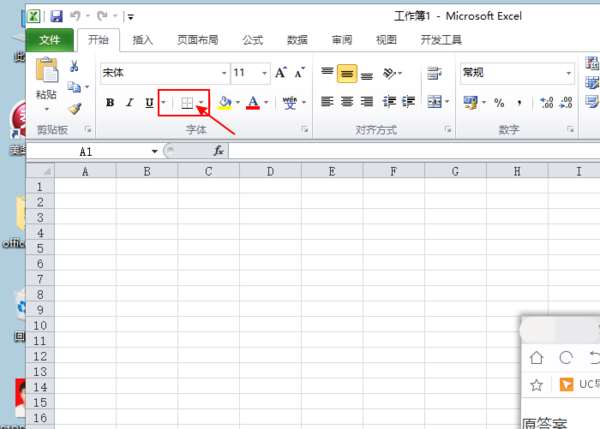Toggle Underline formatting
This screenshot has height=429, width=600.
pyautogui.click(x=149, y=103)
